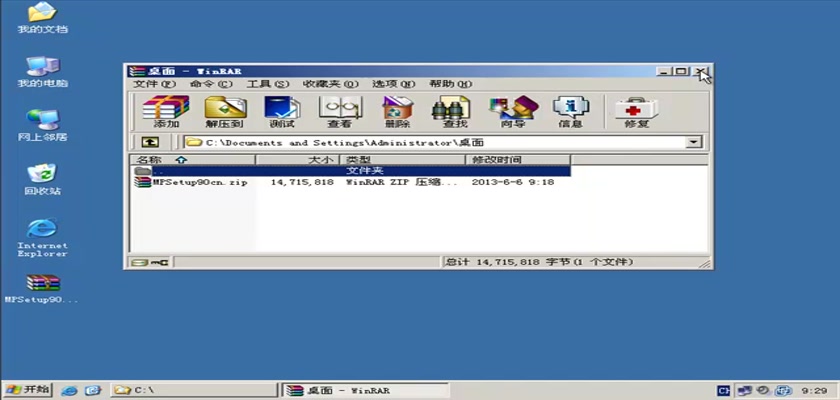Open the Tools (工具) menu
The height and width of the screenshot is (400, 840).
pyautogui.click(x=267, y=84)
